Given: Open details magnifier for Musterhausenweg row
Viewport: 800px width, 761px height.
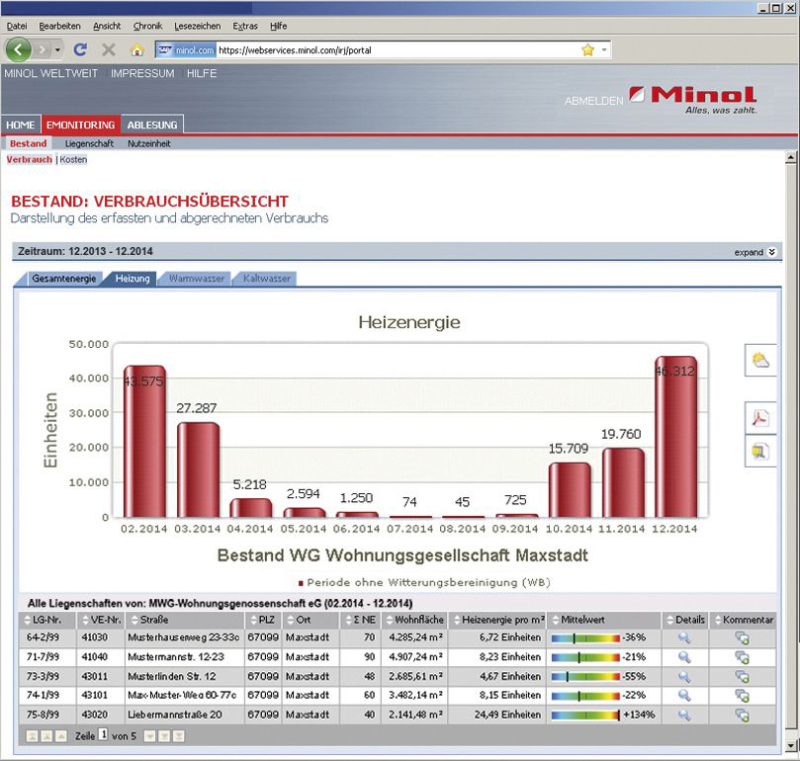Looking at the screenshot, I should coord(684,638).
